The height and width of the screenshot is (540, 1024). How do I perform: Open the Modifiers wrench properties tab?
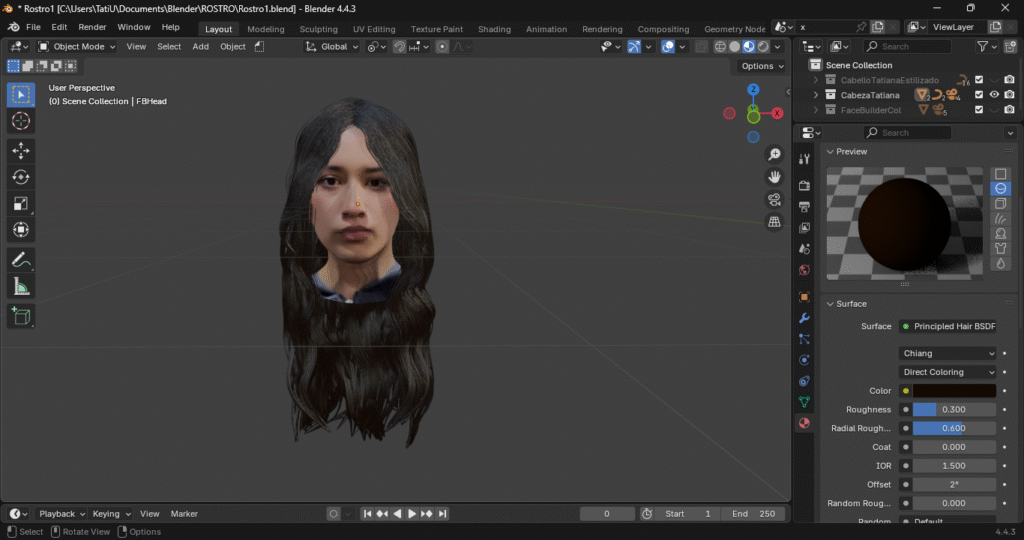point(804,318)
